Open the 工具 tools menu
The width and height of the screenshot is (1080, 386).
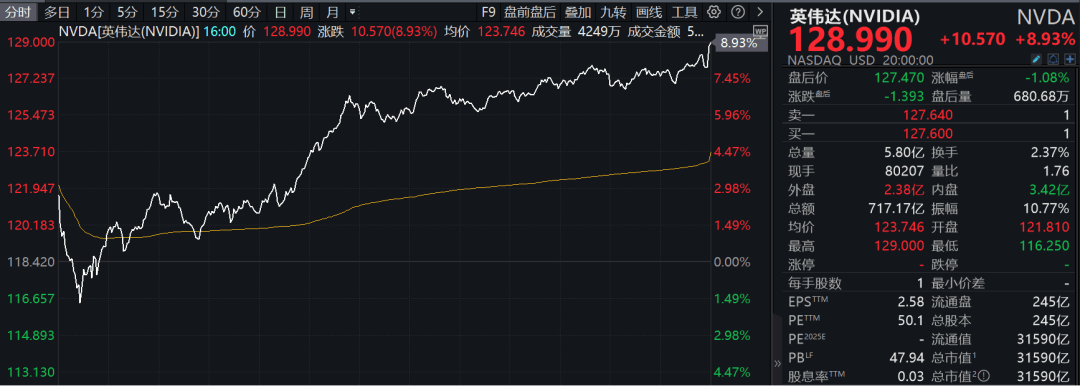pos(685,12)
